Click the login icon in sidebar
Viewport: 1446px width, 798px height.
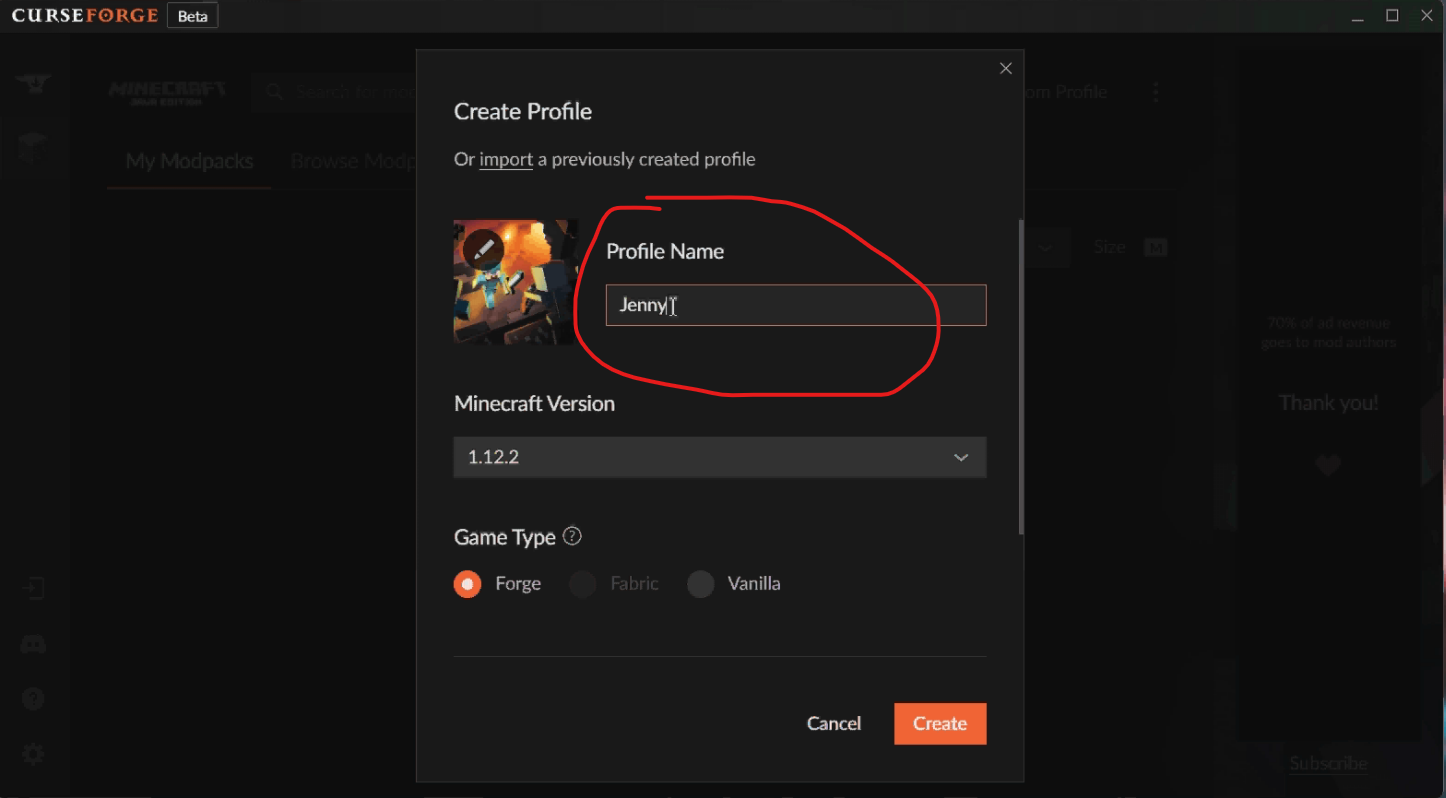point(33,588)
